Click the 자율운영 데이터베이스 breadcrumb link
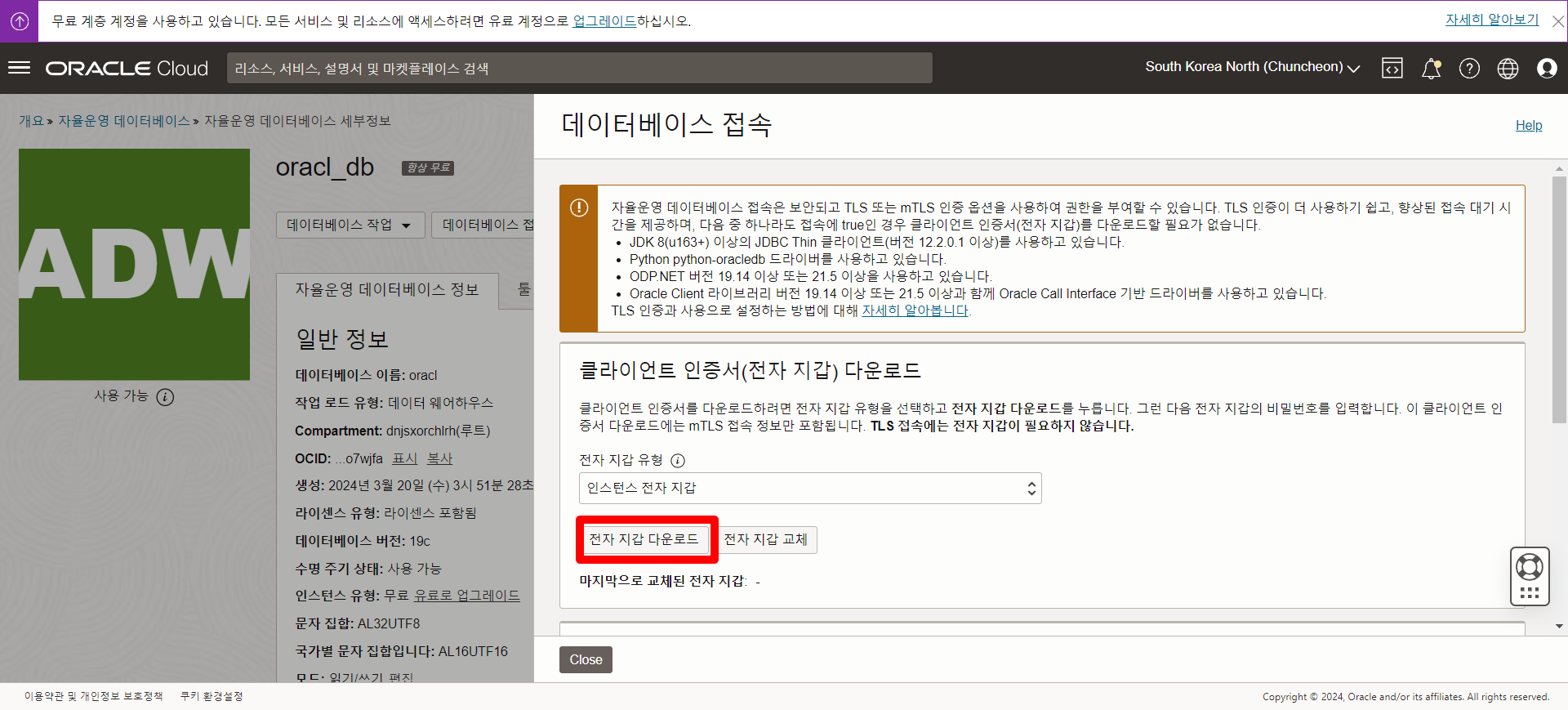The image size is (1568, 710). (x=123, y=121)
